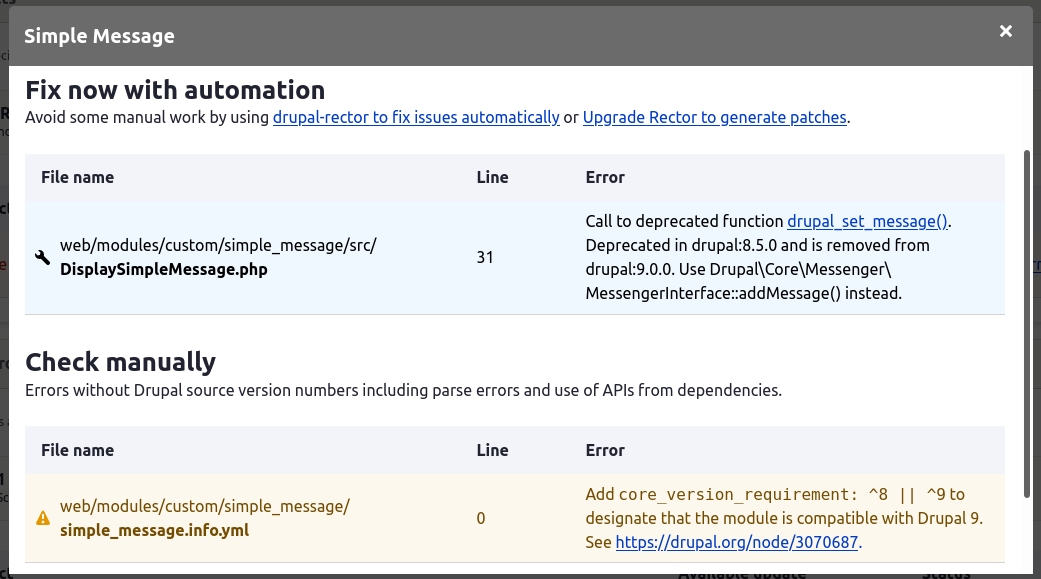Image resolution: width=1041 pixels, height=579 pixels.
Task: Follow the drupal_set_message() link
Action: click(867, 221)
